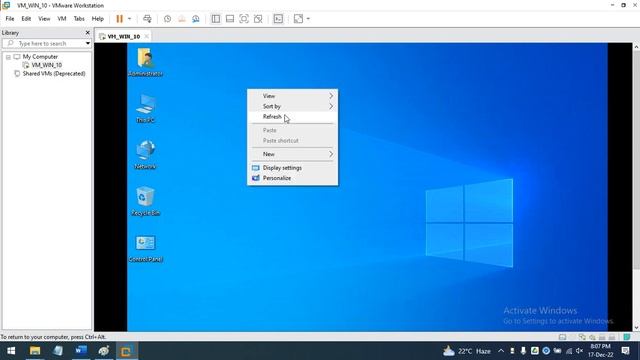Select the This PC desktop icon
This screenshot has width=640, height=360.
pyautogui.click(x=145, y=108)
